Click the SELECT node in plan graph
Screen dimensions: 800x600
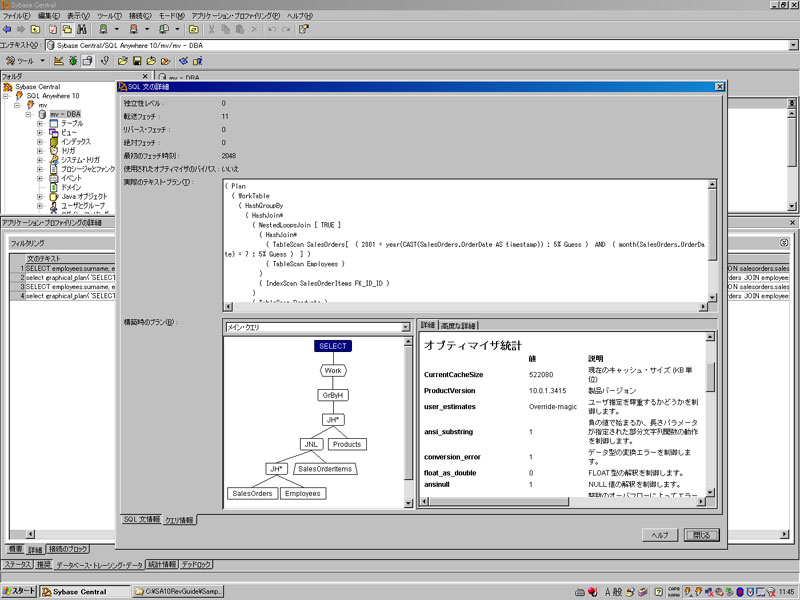333,346
